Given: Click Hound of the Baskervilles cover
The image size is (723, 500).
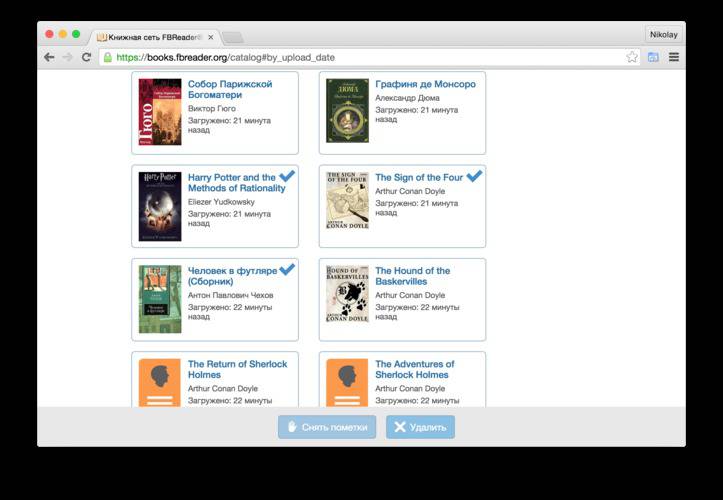Looking at the screenshot, I should [347, 294].
